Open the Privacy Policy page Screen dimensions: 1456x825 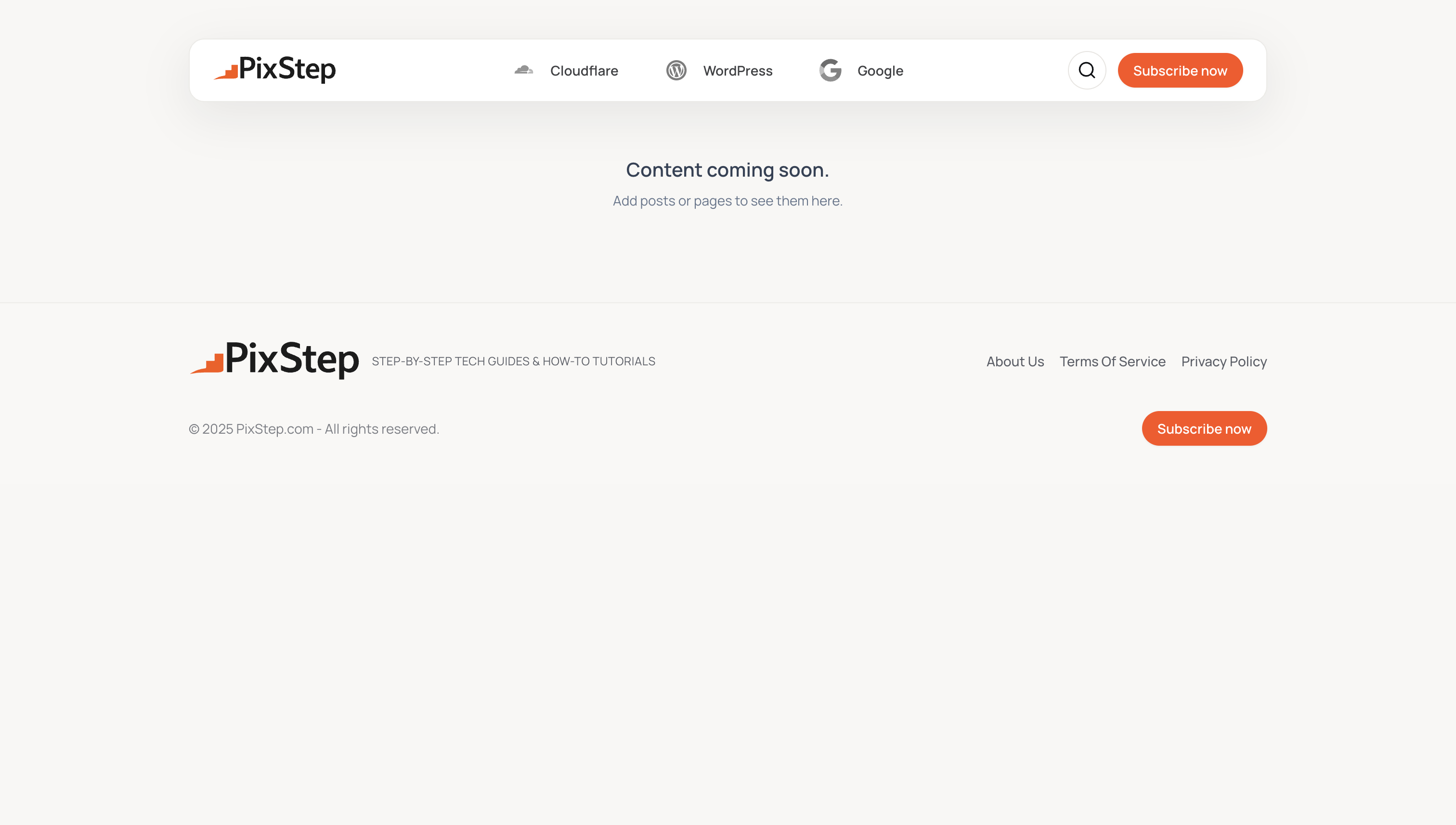(x=1223, y=361)
